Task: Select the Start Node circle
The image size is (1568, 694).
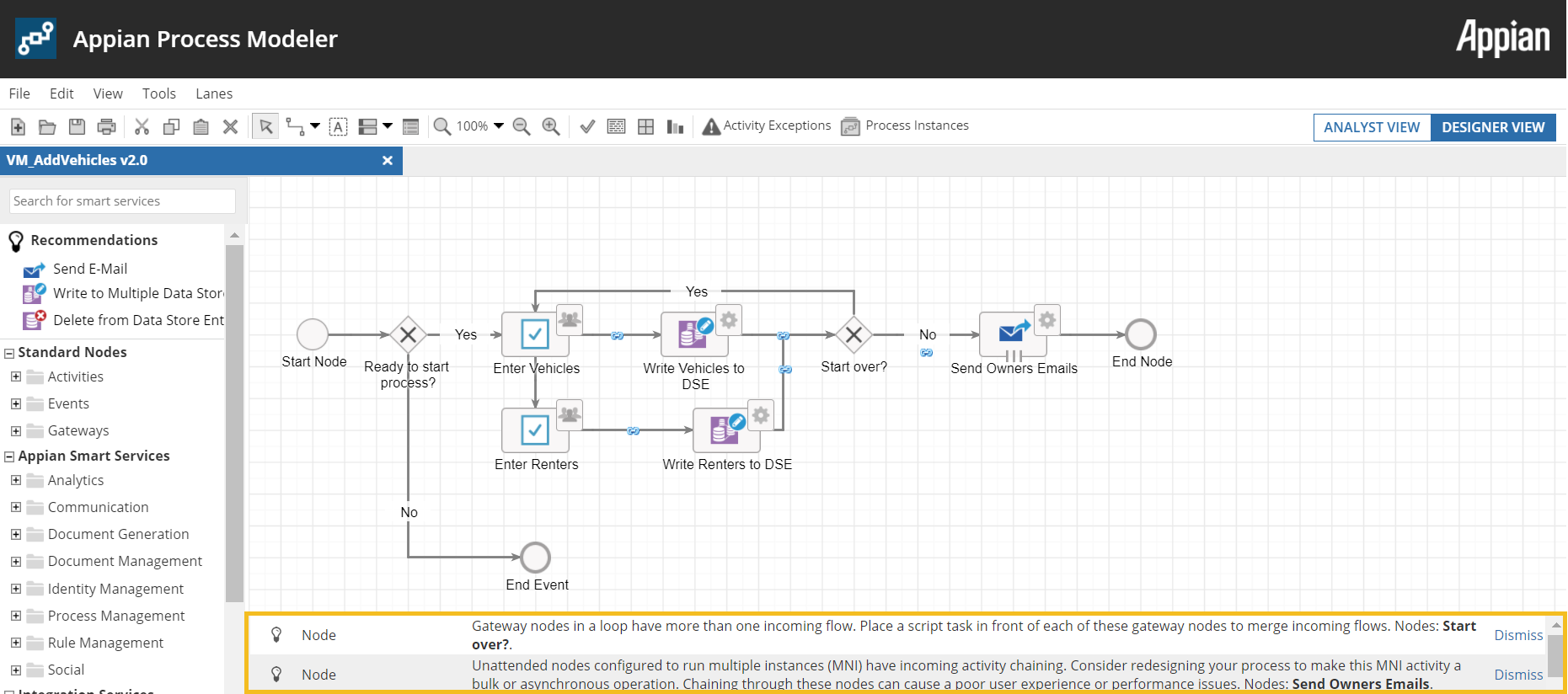Action: (x=313, y=334)
